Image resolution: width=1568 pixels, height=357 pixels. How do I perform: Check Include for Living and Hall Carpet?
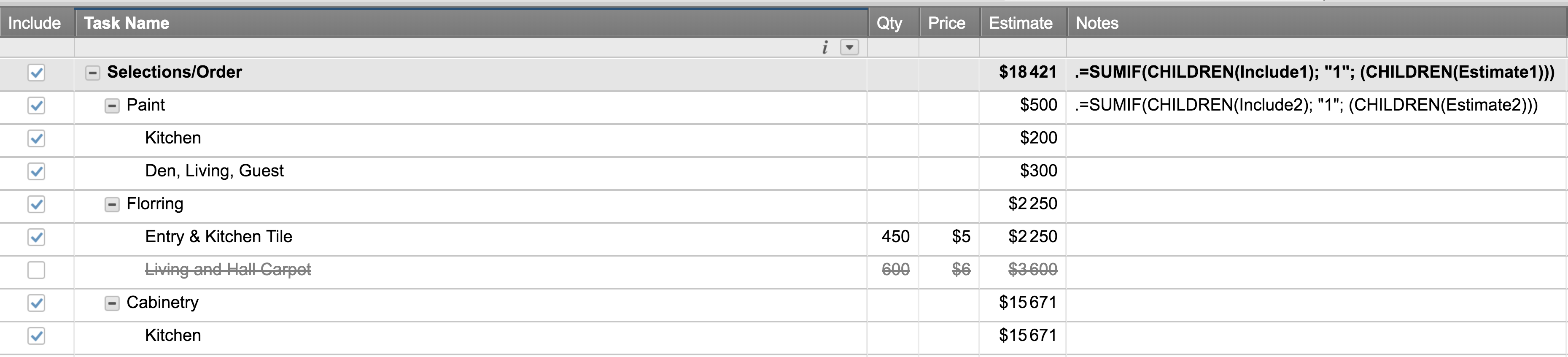(x=37, y=270)
